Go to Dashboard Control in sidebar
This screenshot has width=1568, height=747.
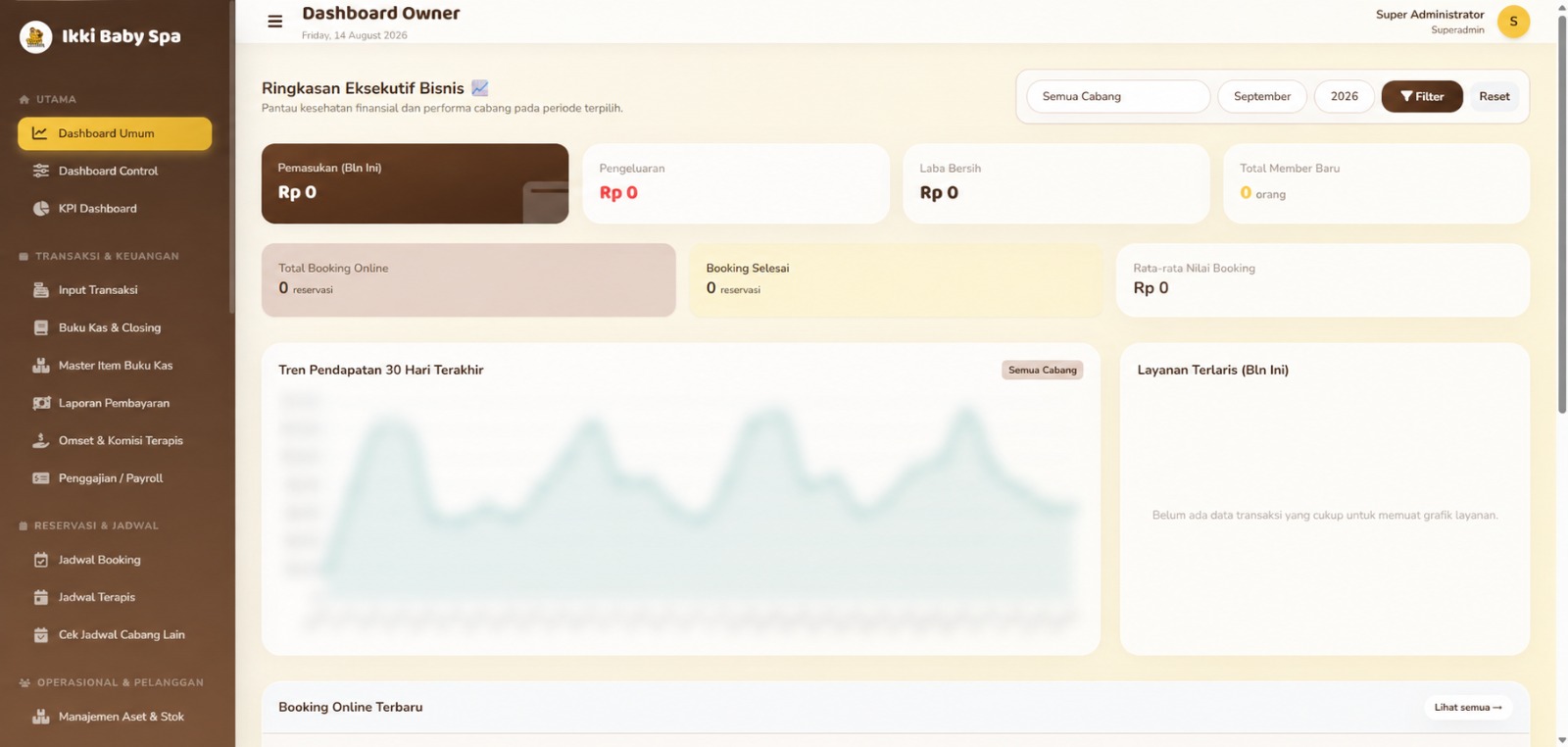[115, 171]
